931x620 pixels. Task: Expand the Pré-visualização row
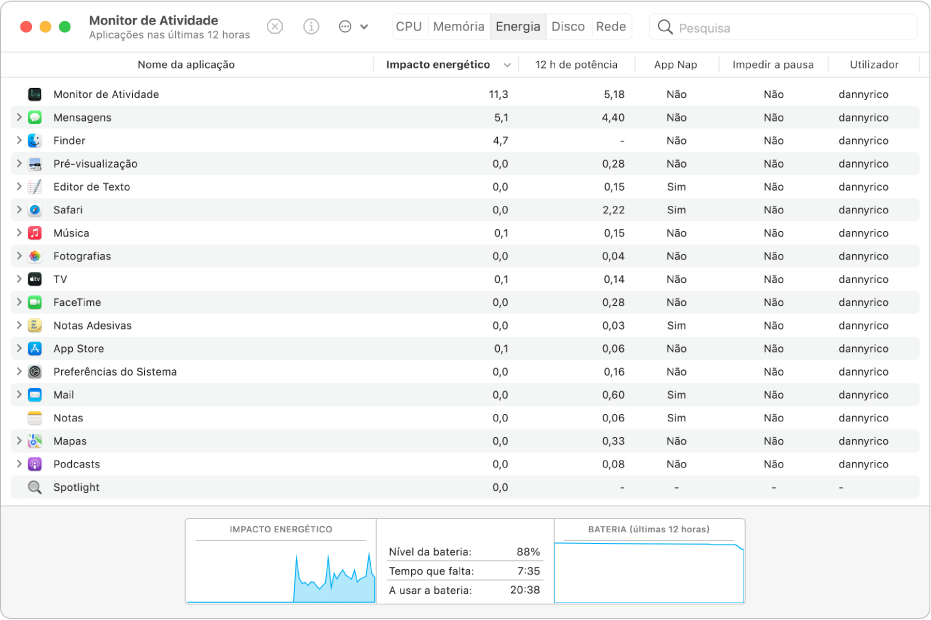(19, 164)
